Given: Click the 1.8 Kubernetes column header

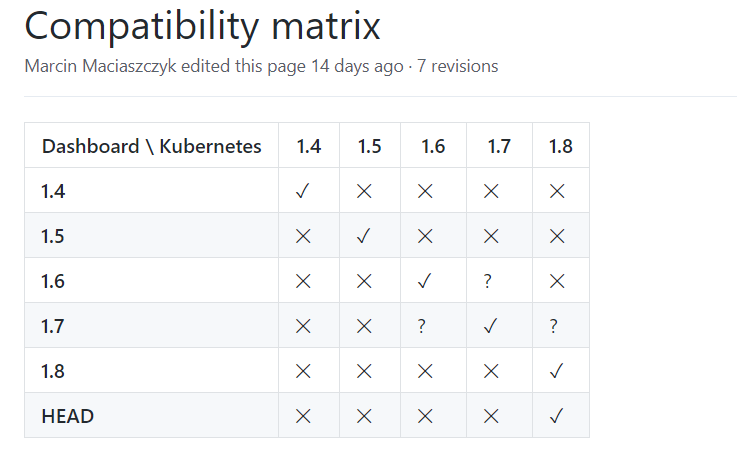Looking at the screenshot, I should (561, 146).
